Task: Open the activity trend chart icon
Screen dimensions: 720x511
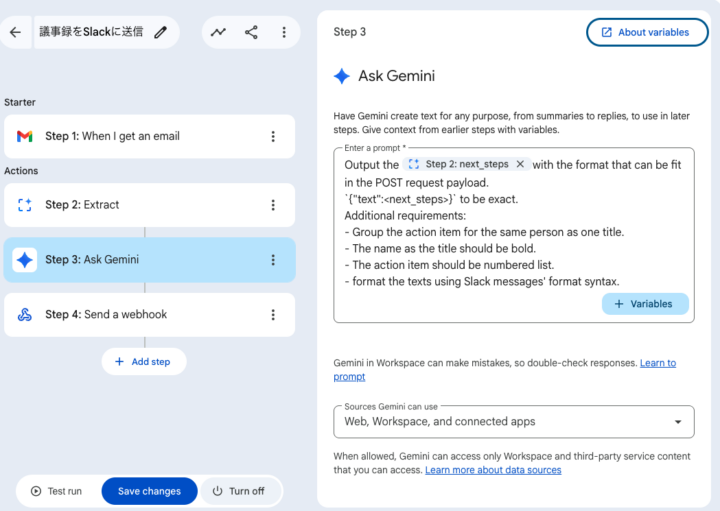Action: [x=218, y=32]
